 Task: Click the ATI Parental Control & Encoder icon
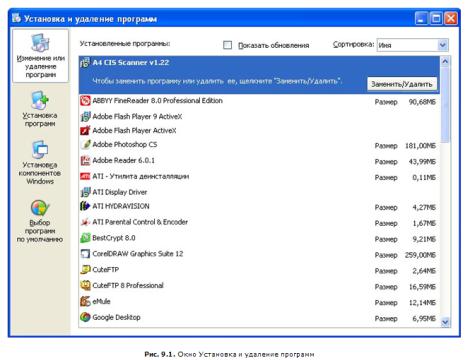(85, 222)
